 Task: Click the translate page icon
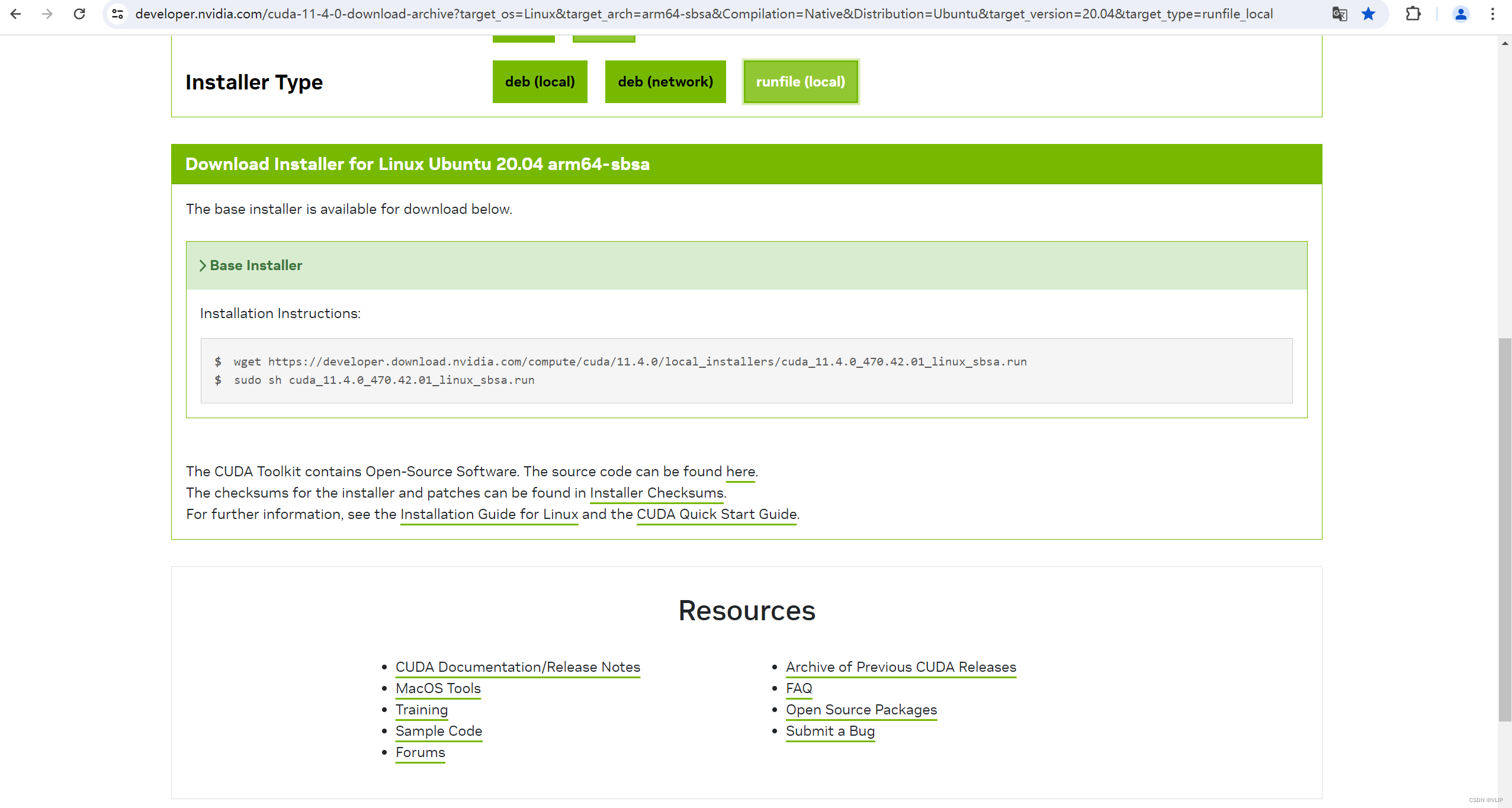click(x=1339, y=14)
